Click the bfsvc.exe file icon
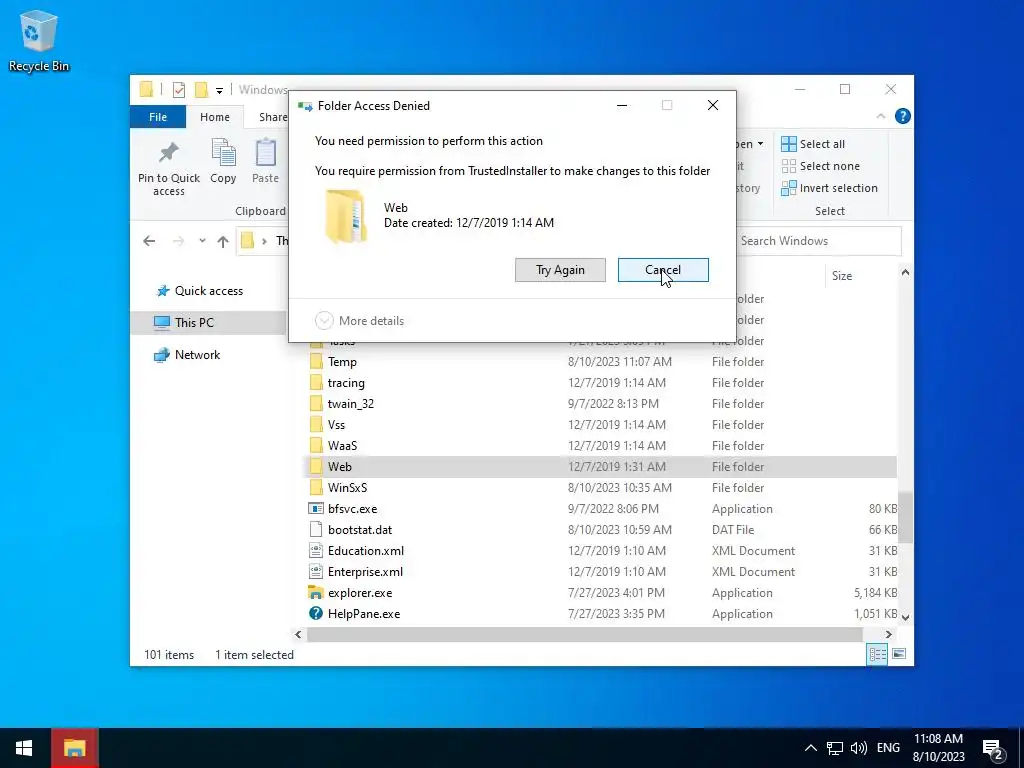Image resolution: width=1024 pixels, height=768 pixels. click(315, 508)
